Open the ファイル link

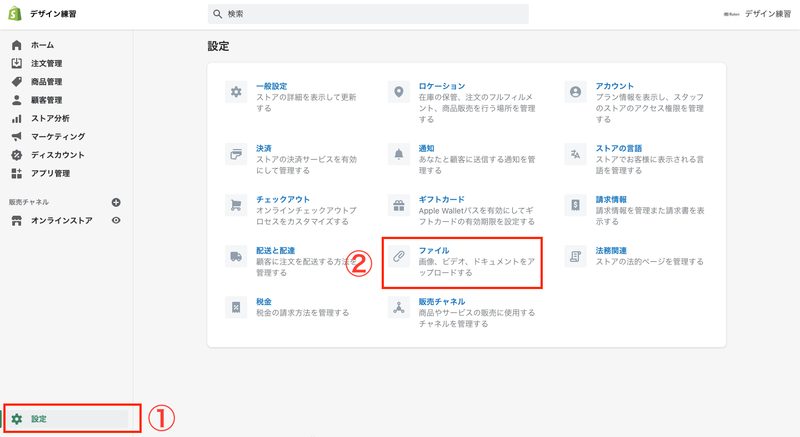[x=434, y=250]
